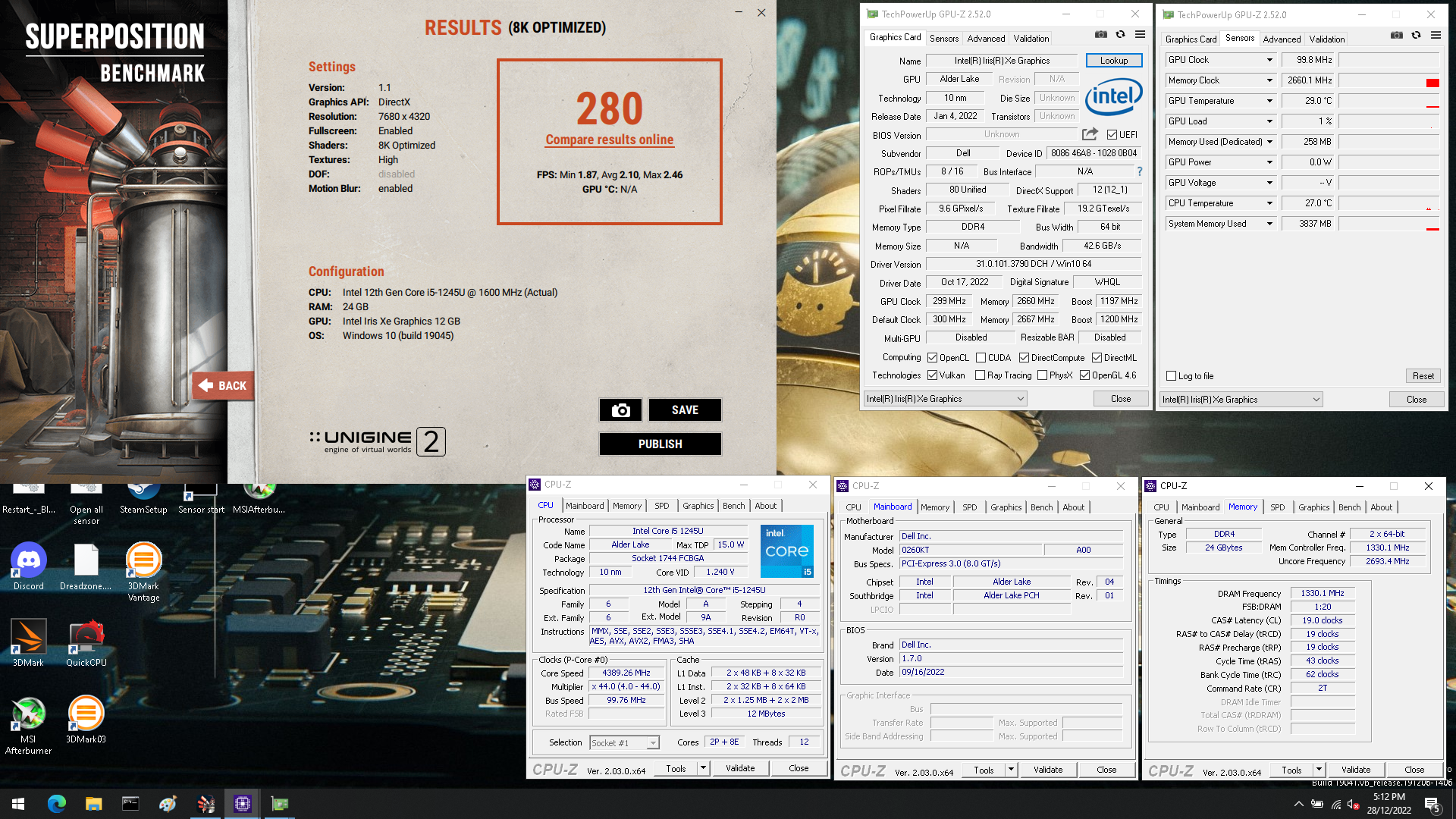Open Discord desktop shortcut

pyautogui.click(x=29, y=567)
